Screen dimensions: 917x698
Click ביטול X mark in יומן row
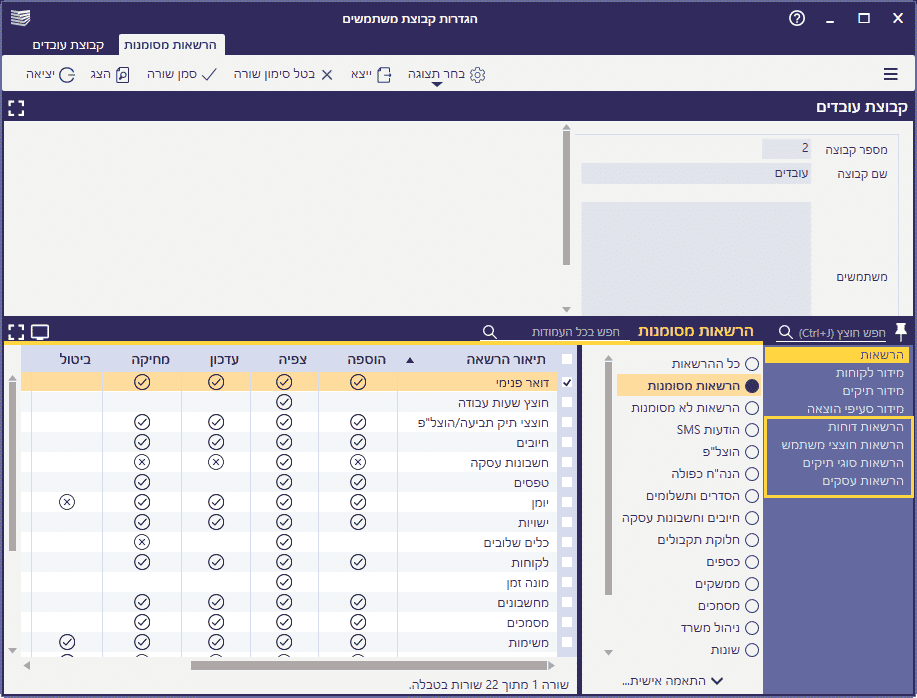(x=67, y=502)
